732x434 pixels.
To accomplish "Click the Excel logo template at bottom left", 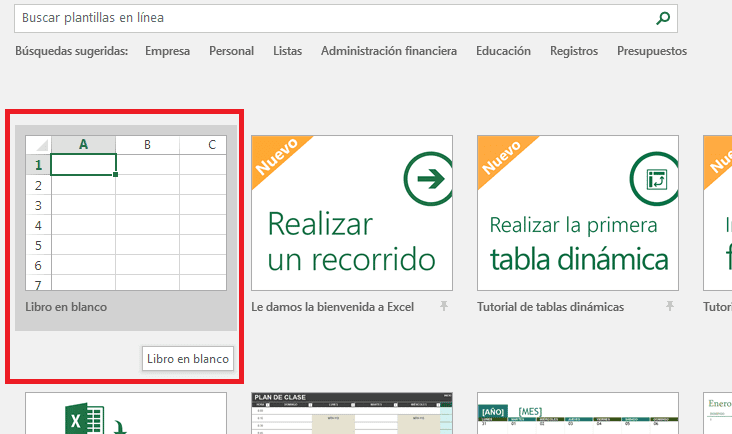I will (125, 415).
